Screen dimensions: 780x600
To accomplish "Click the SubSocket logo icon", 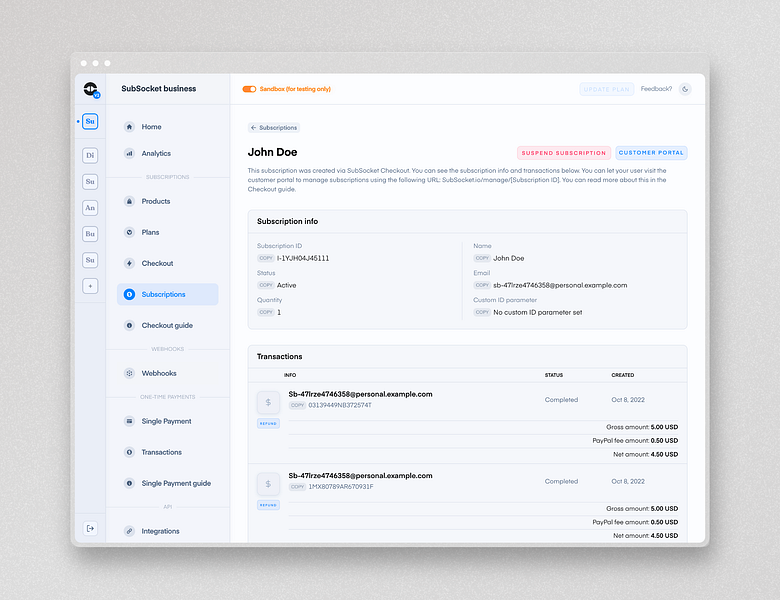I will 91,90.
